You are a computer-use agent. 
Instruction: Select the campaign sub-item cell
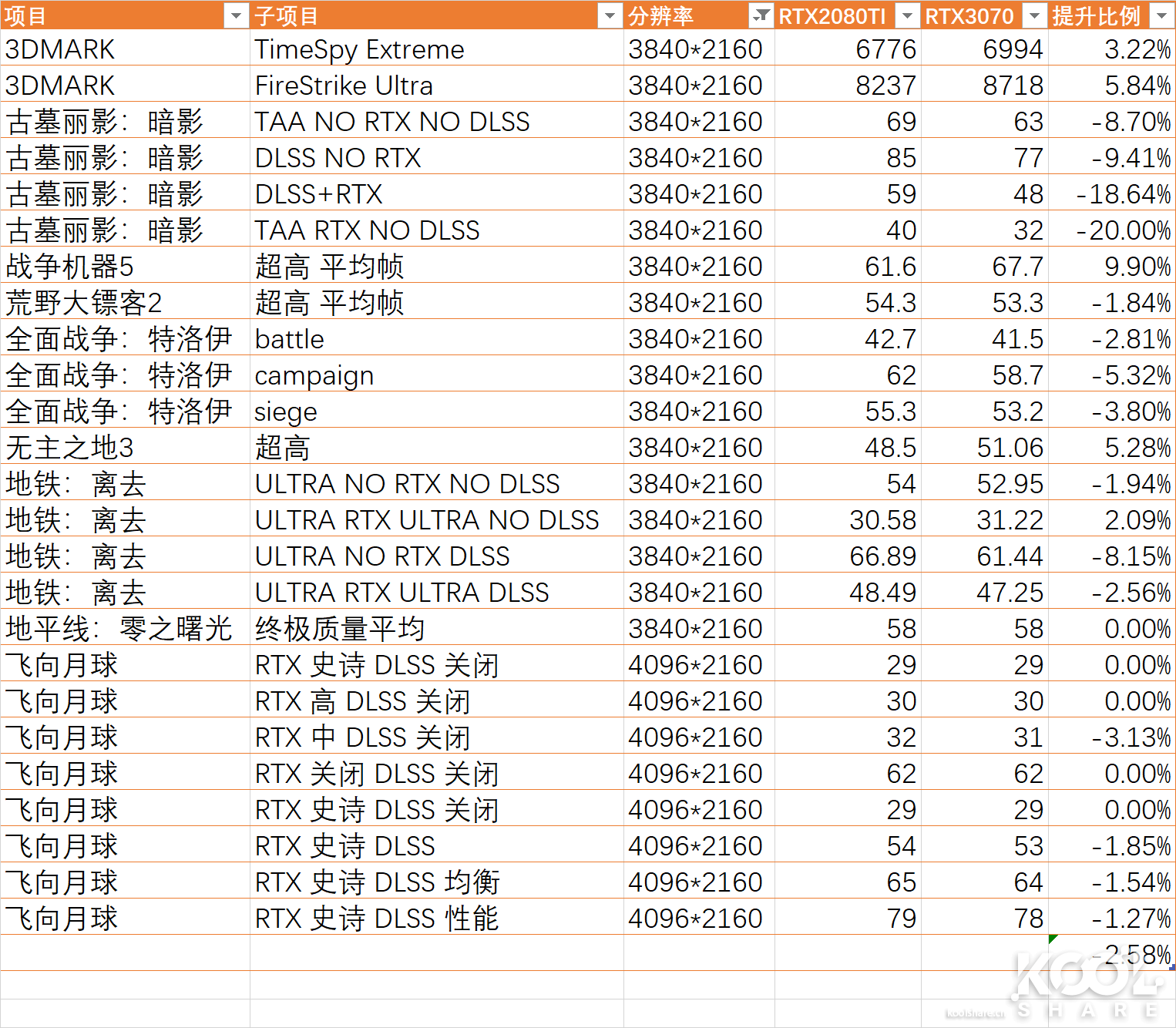(437, 374)
